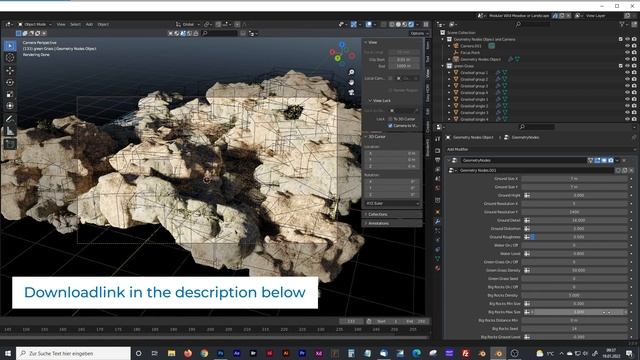Open Firefox from the Windows taskbar
Image resolution: width=640 pixels, height=360 pixels.
(188, 353)
